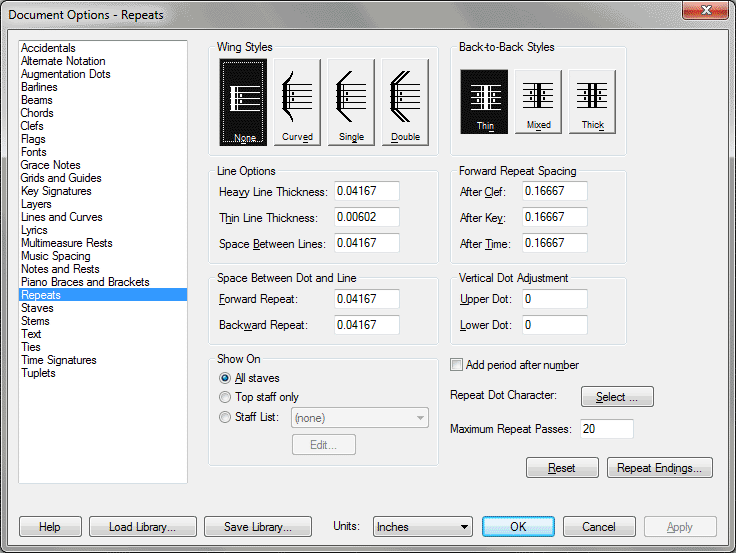The height and width of the screenshot is (553, 736).
Task: Click Select for Repeat Dot Character
Action: pyautogui.click(x=617, y=397)
